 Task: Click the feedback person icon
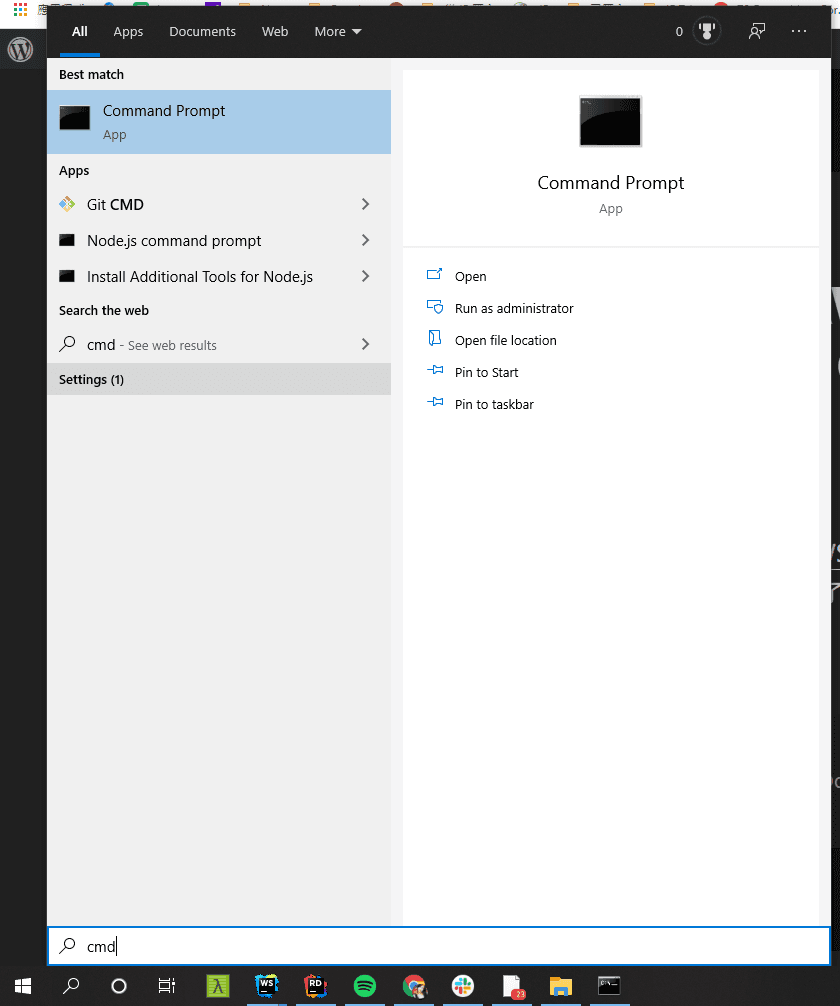coord(757,32)
